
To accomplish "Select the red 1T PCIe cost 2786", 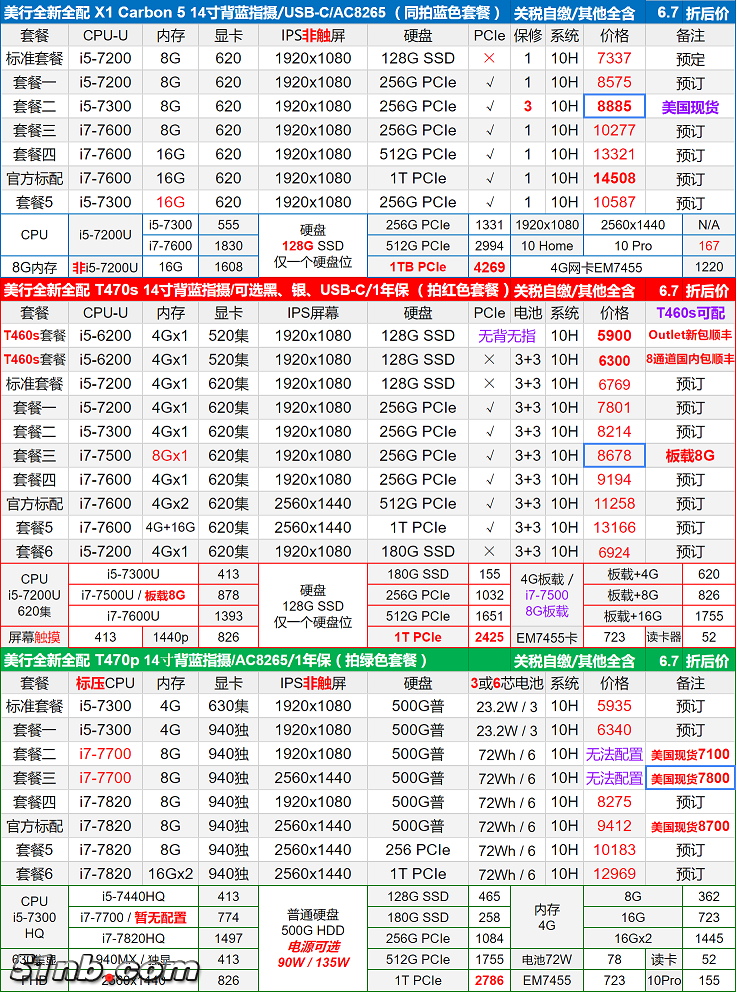I will coord(489,981).
